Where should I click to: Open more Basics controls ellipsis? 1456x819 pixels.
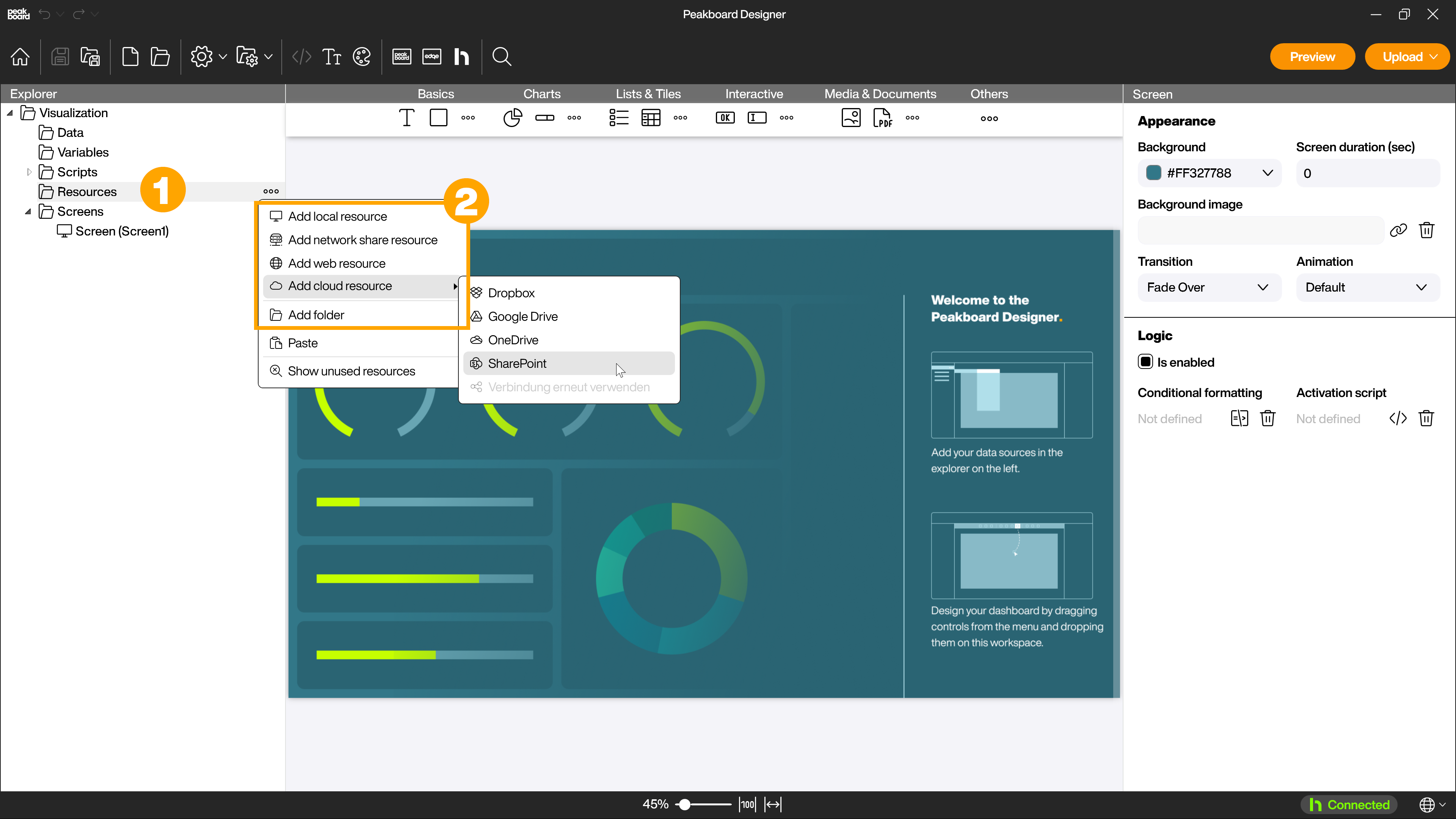click(x=468, y=118)
